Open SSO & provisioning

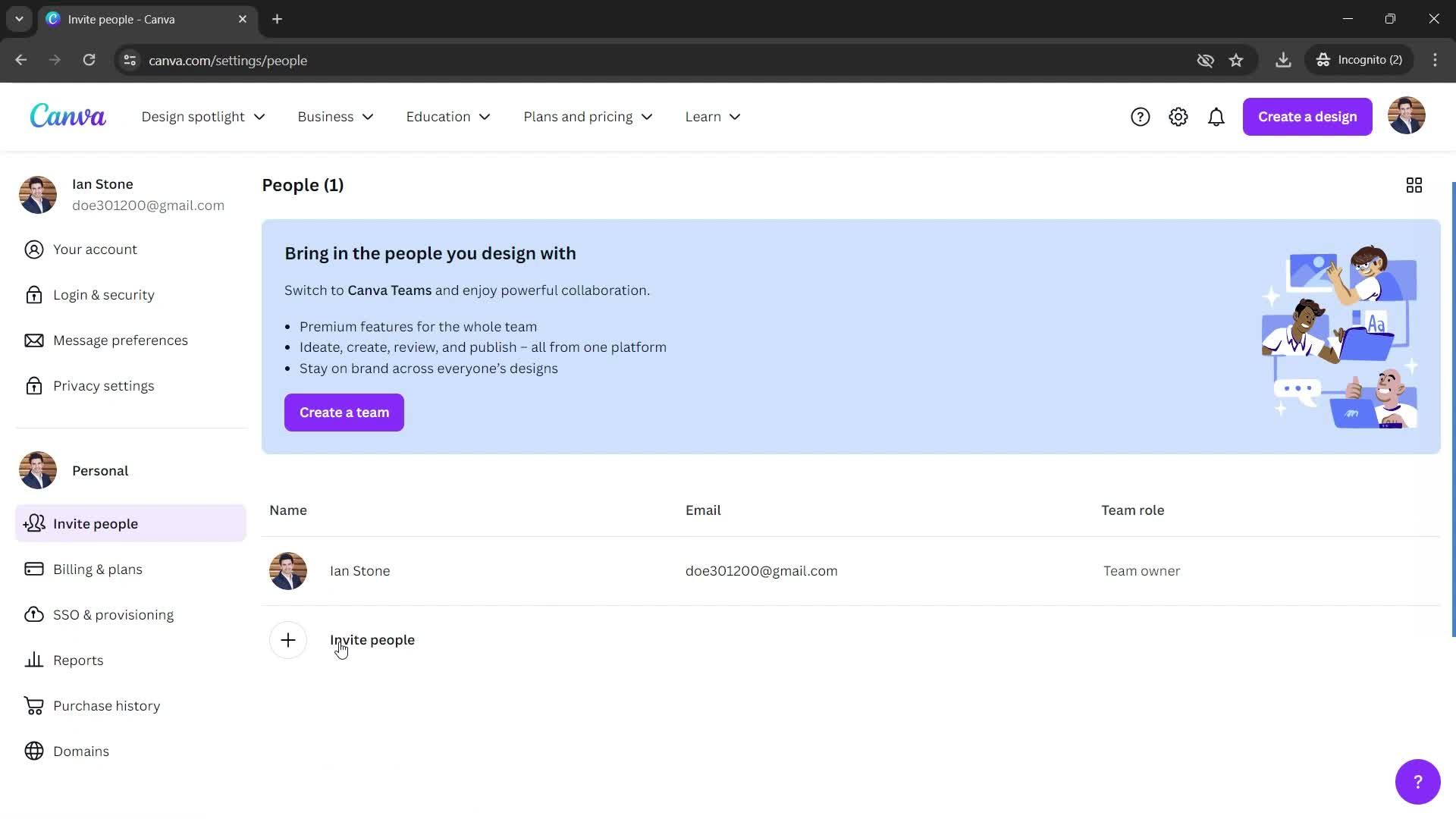click(130, 615)
